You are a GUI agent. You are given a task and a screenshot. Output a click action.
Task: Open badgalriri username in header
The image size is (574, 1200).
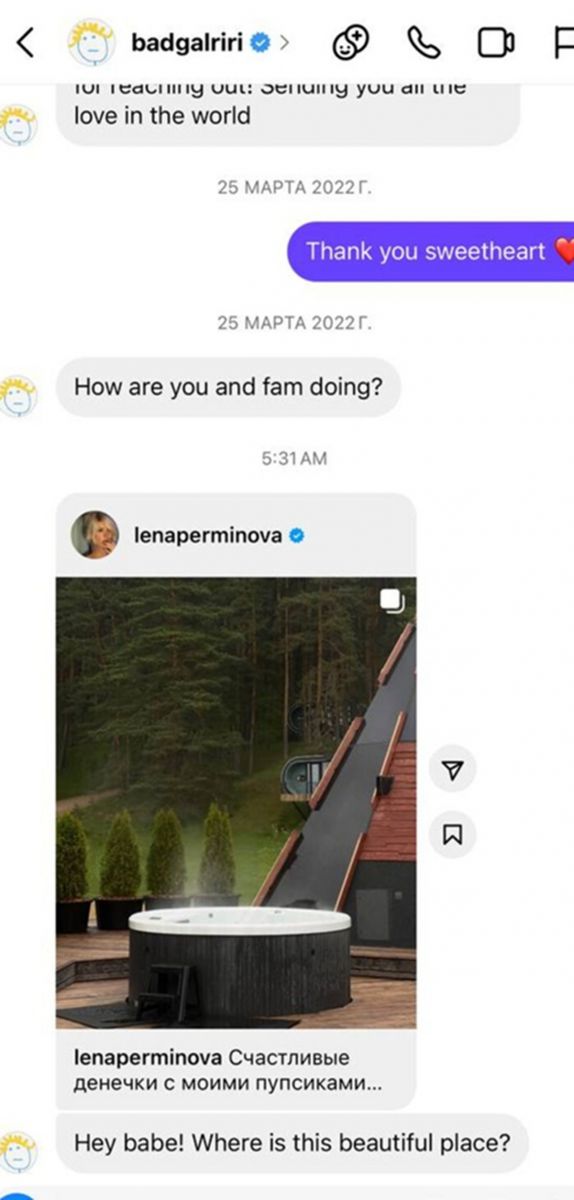point(188,43)
